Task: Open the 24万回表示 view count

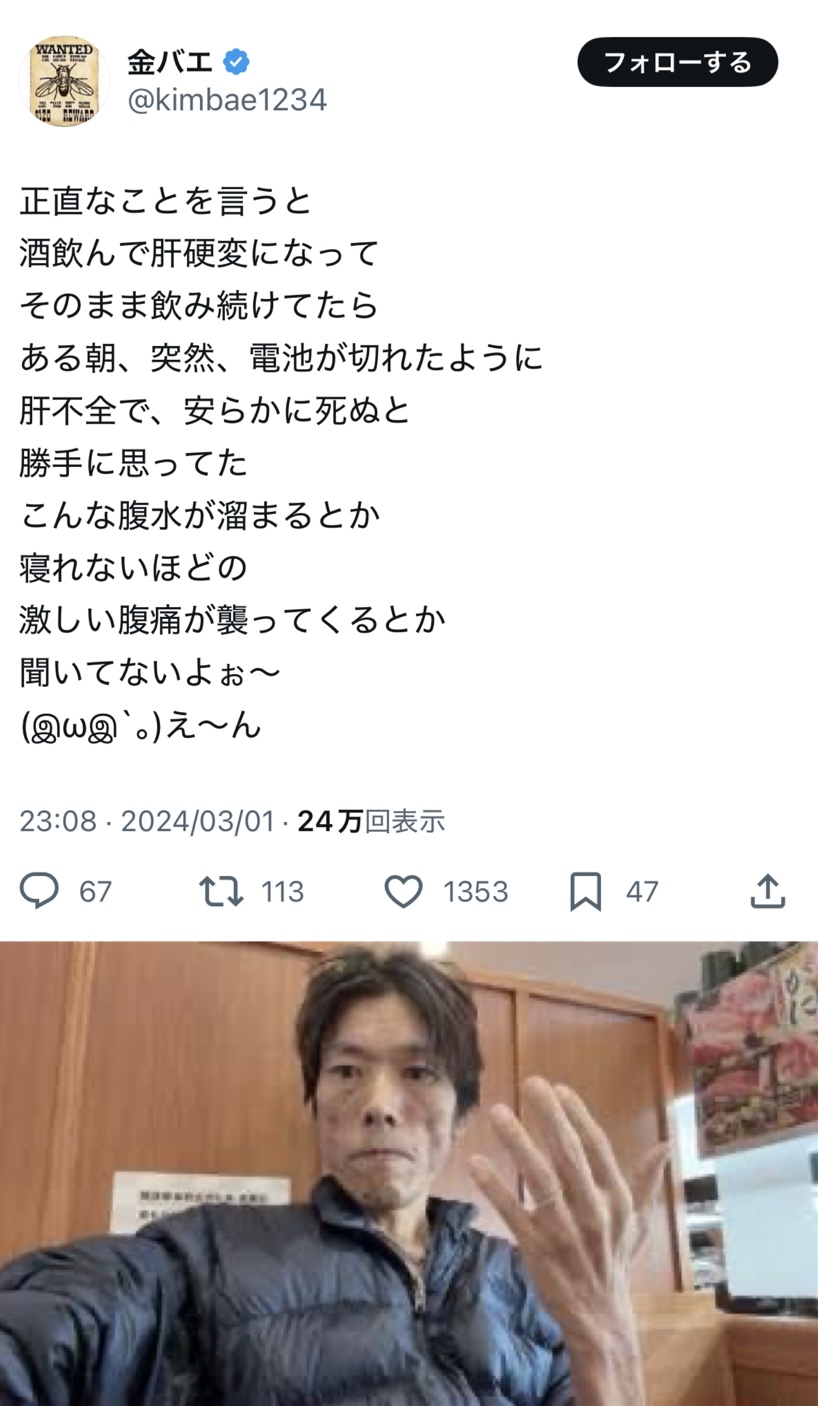Action: [371, 822]
